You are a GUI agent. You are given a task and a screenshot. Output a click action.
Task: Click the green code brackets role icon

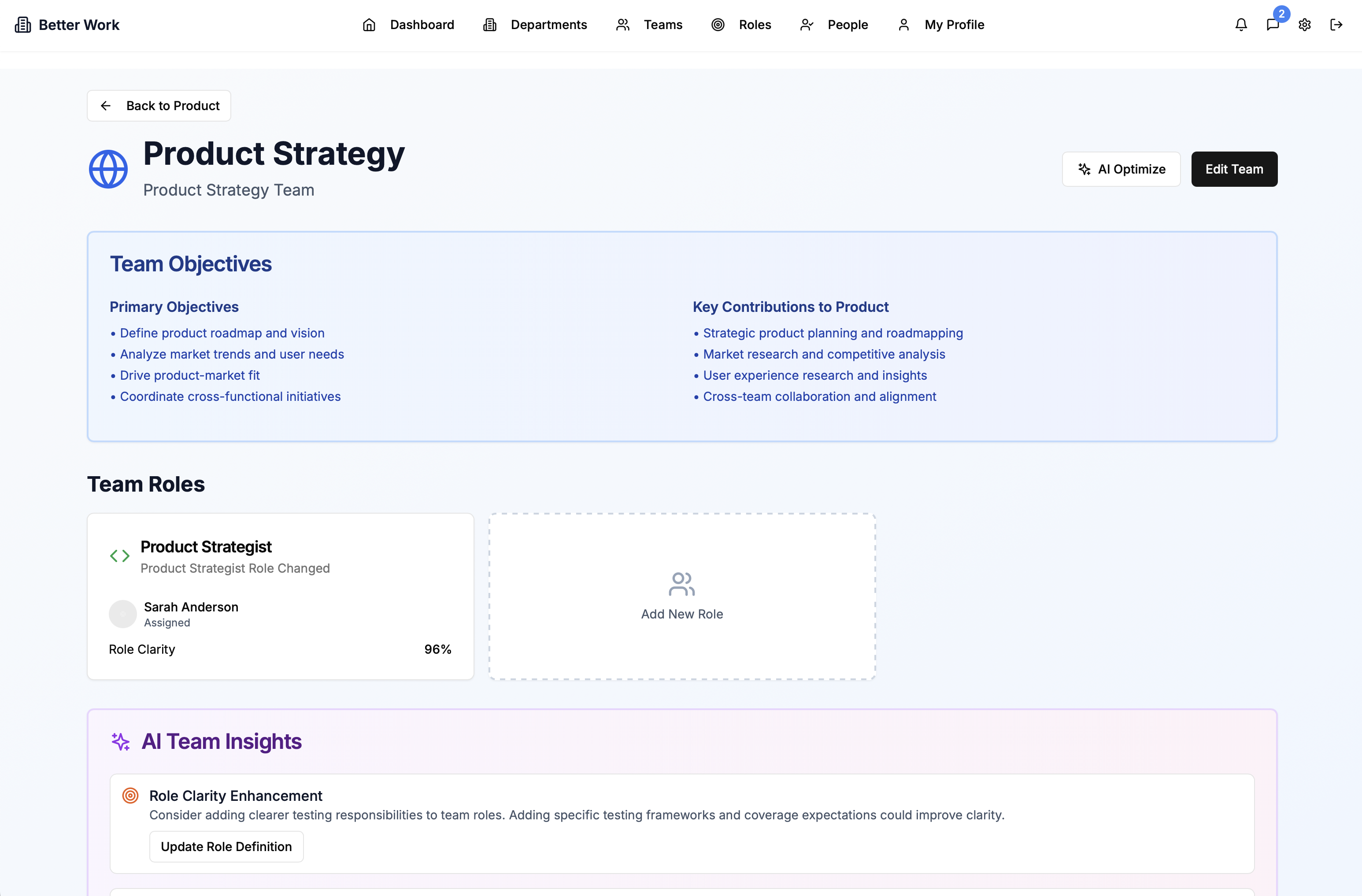[120, 555]
